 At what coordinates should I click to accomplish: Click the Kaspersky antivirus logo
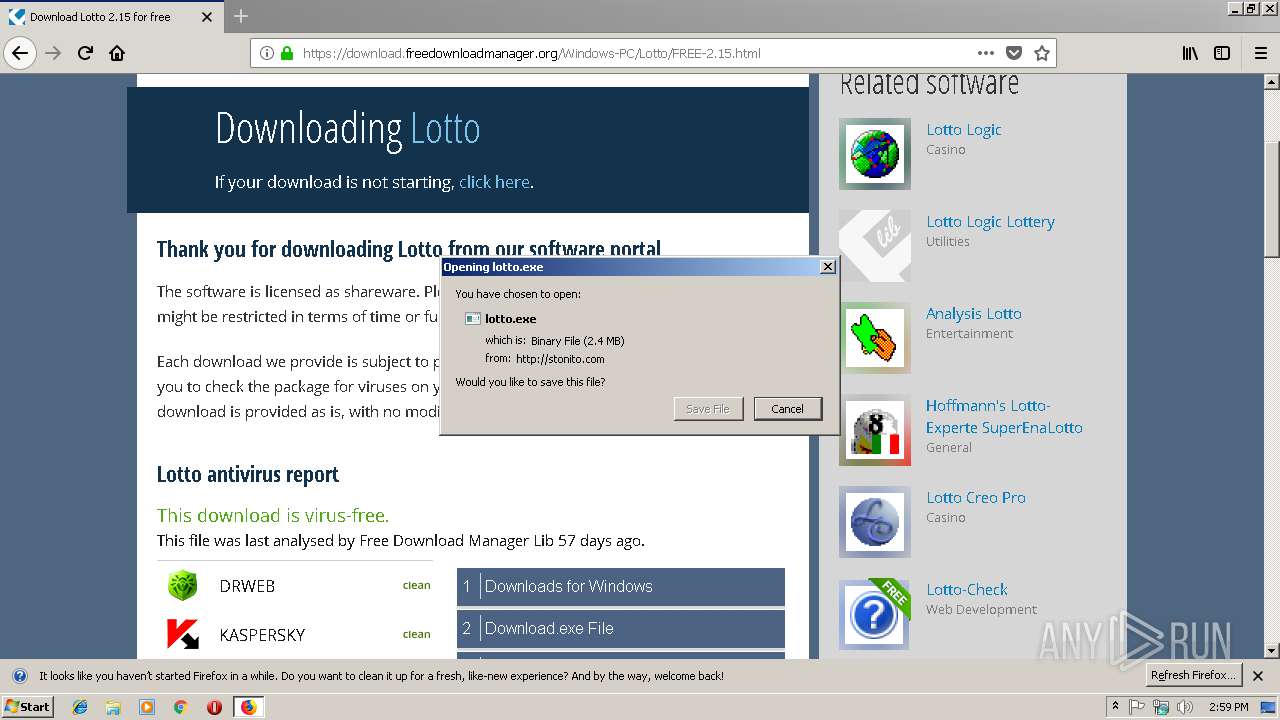pyautogui.click(x=182, y=634)
